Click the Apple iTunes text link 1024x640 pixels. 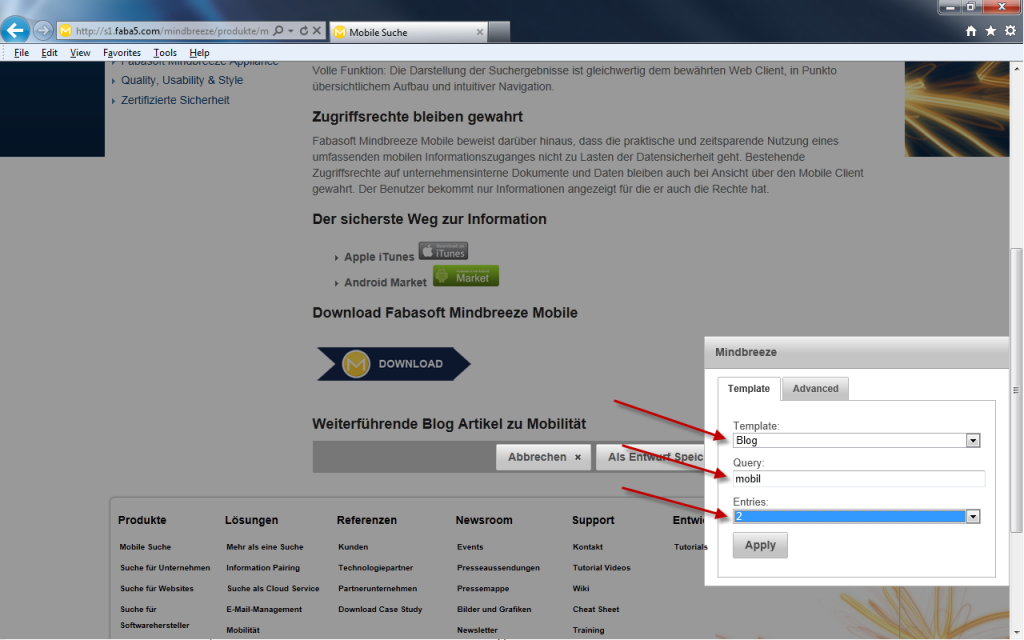379,257
